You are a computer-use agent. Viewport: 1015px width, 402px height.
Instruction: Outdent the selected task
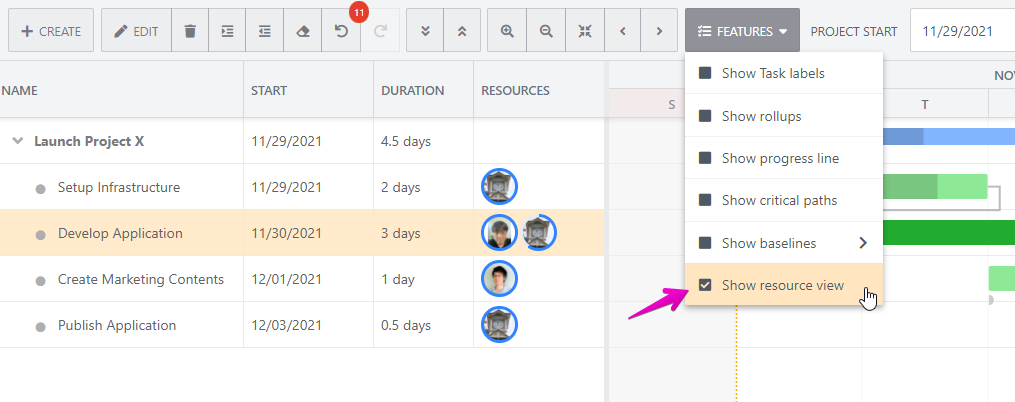(x=265, y=31)
